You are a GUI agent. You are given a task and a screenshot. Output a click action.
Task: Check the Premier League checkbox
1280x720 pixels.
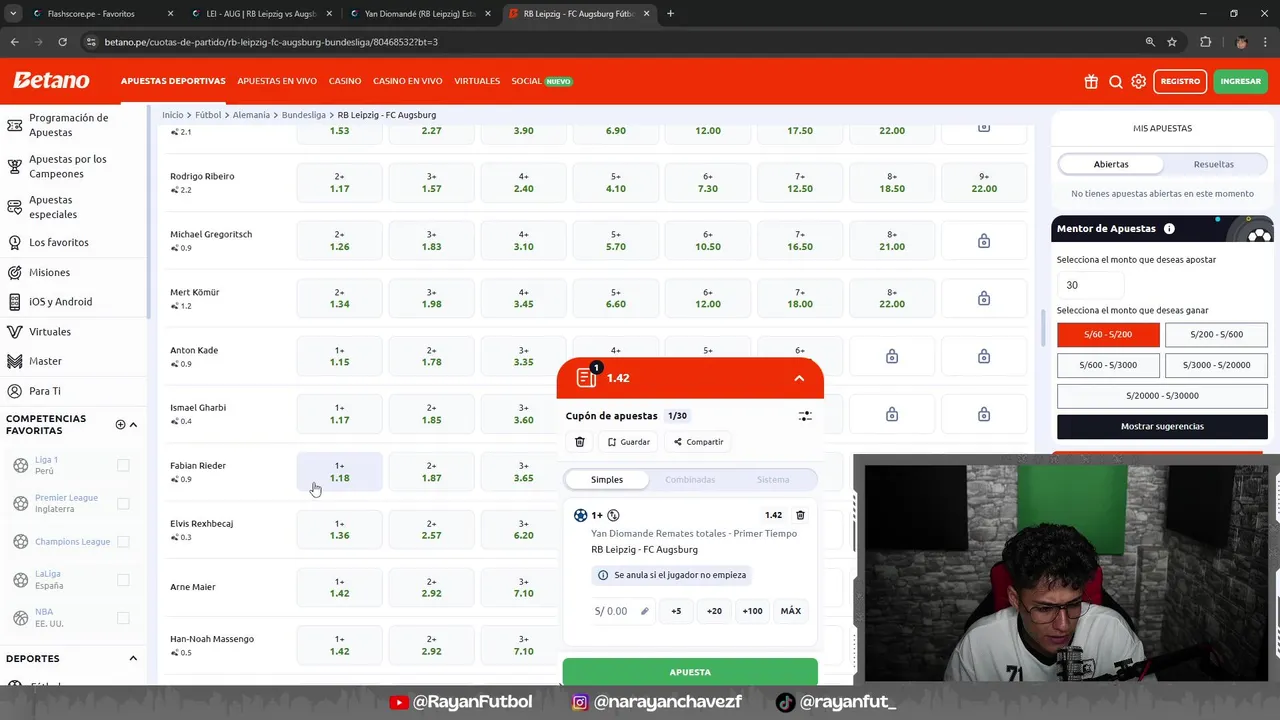(123, 503)
